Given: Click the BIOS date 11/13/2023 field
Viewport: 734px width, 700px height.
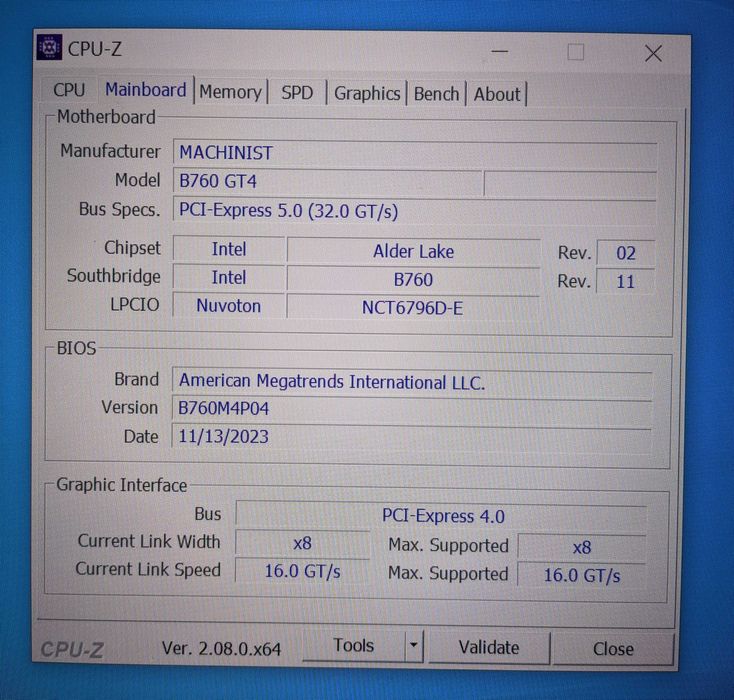Looking at the screenshot, I should (412, 437).
